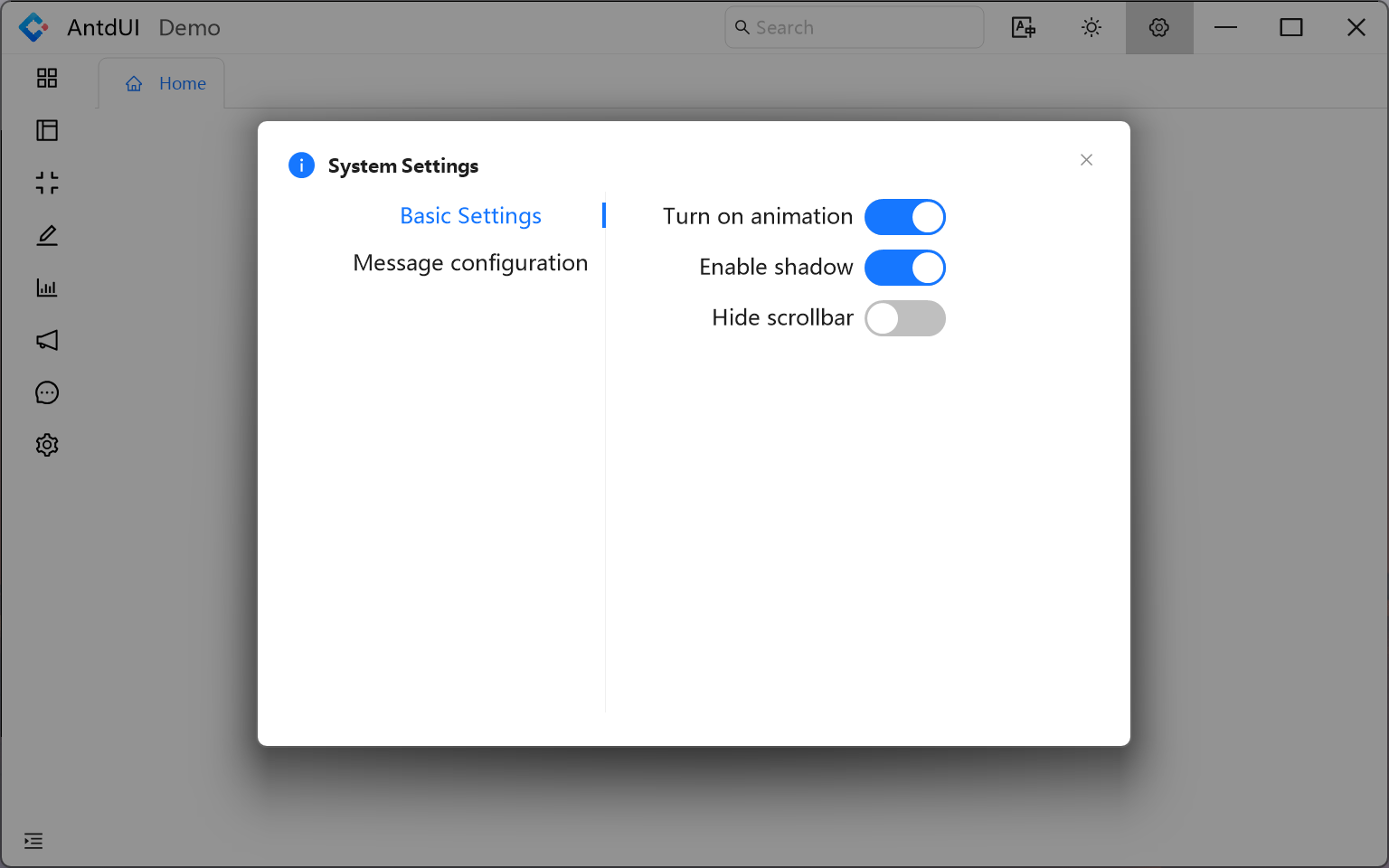Select the layout panel icon in the sidebar
The width and height of the screenshot is (1389, 868).
point(46,130)
